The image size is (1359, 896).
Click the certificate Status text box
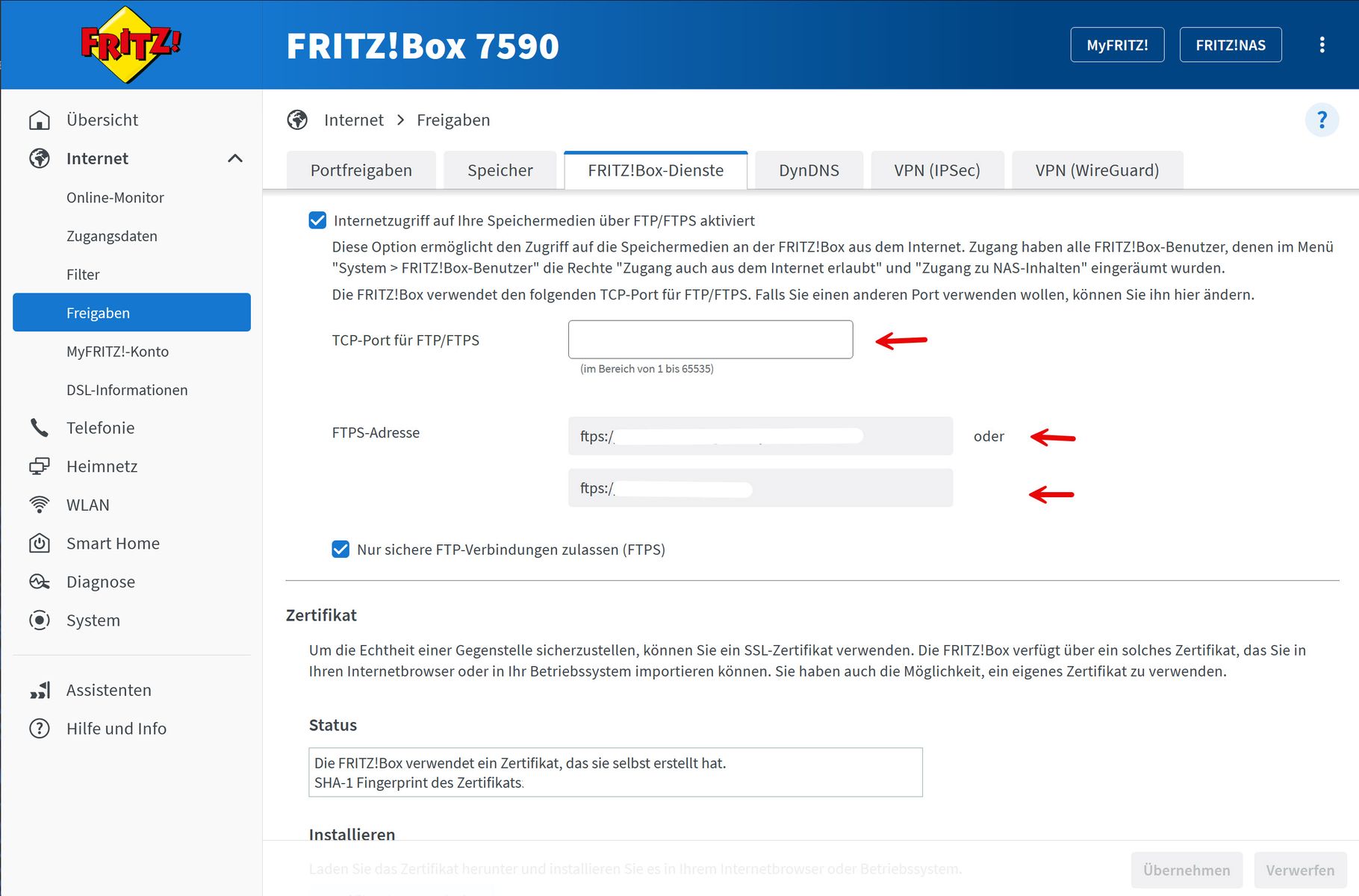[615, 772]
